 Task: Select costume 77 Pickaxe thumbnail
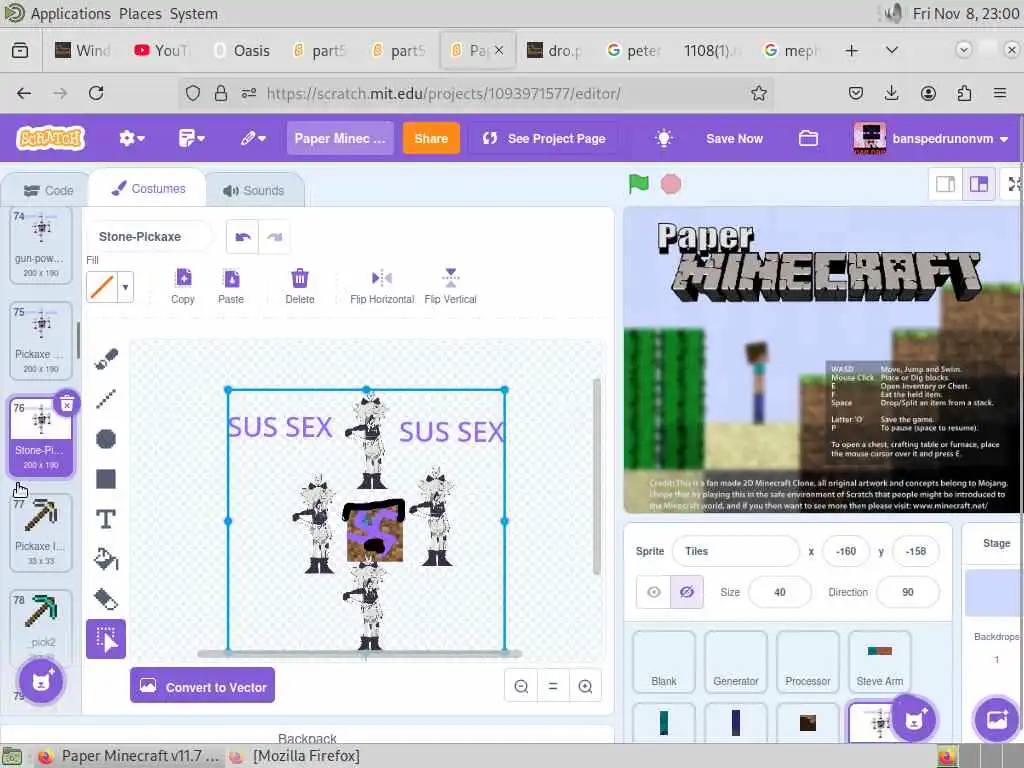(41, 532)
